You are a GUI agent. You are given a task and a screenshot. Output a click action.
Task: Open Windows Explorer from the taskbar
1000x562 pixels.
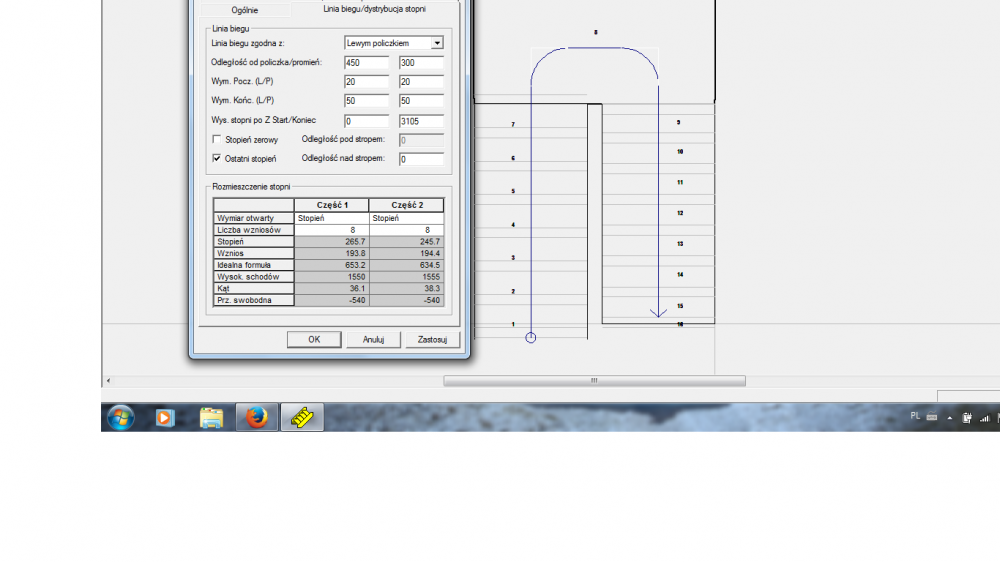(x=211, y=417)
